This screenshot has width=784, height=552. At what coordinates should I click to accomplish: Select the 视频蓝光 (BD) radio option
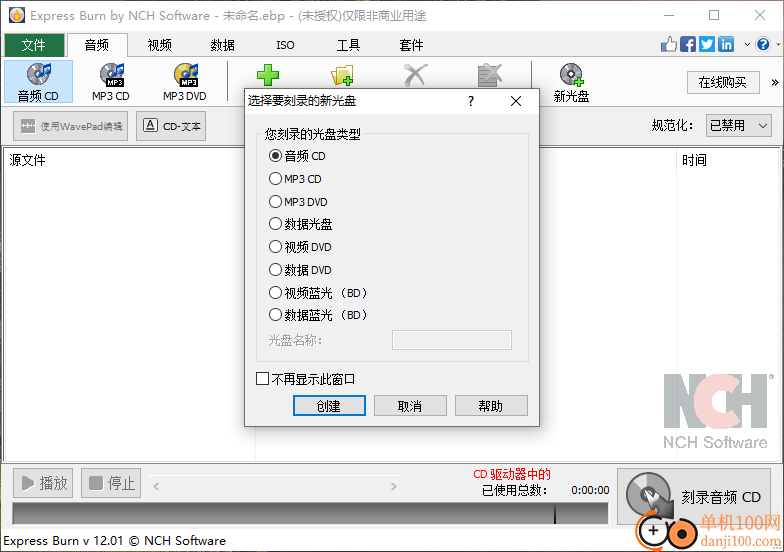tap(275, 292)
